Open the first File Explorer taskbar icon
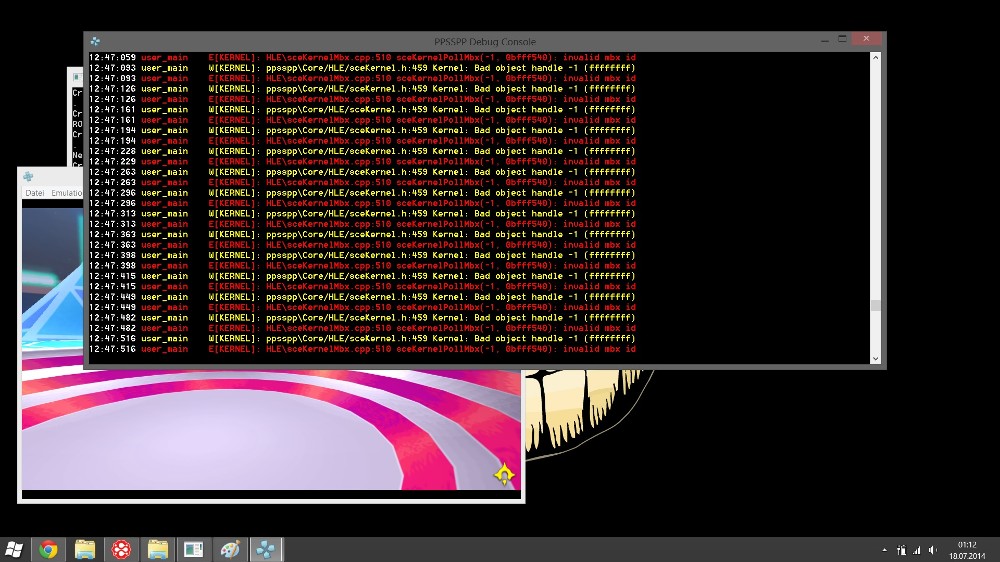The height and width of the screenshot is (562, 1000). click(x=85, y=549)
